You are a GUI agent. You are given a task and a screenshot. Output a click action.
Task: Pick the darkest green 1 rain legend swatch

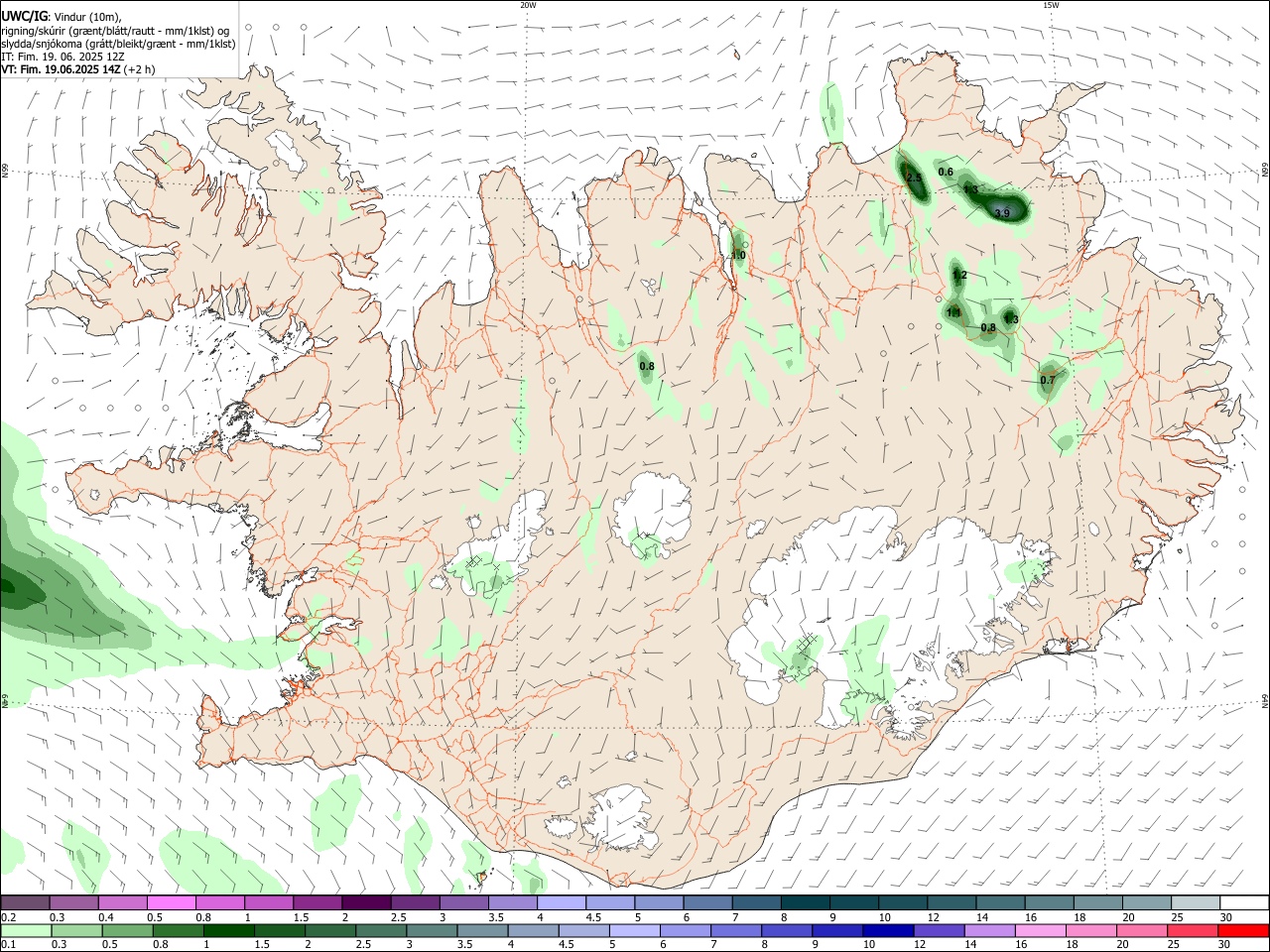228,930
